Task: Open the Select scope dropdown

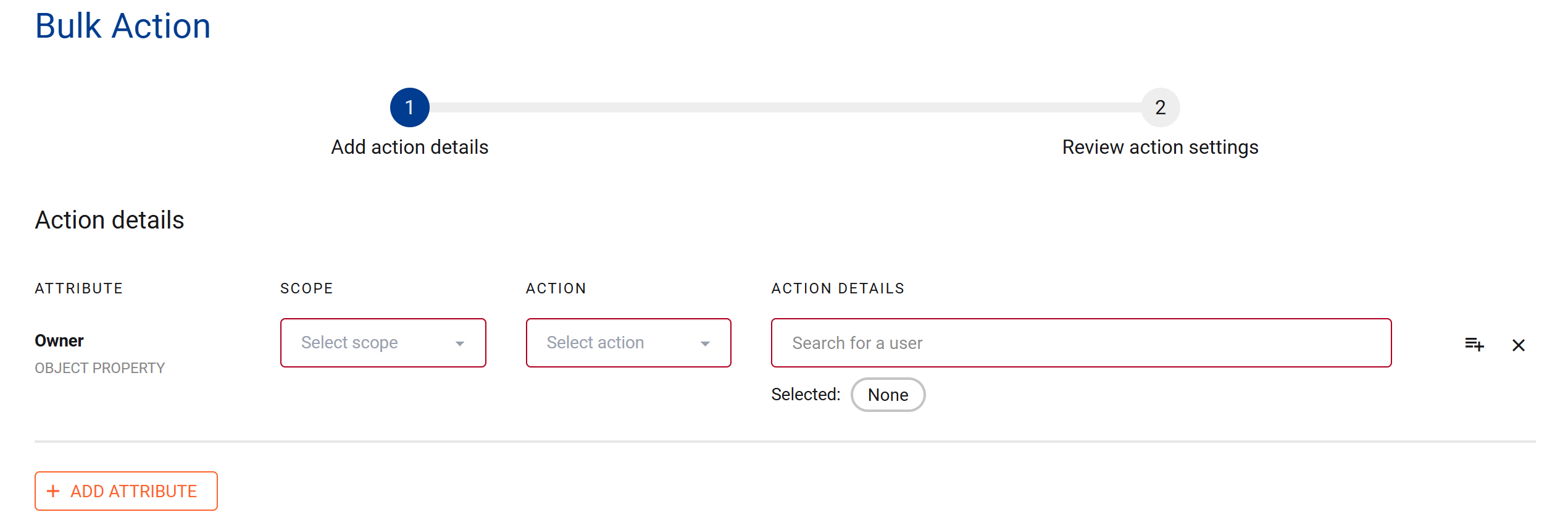Action: 370,343
